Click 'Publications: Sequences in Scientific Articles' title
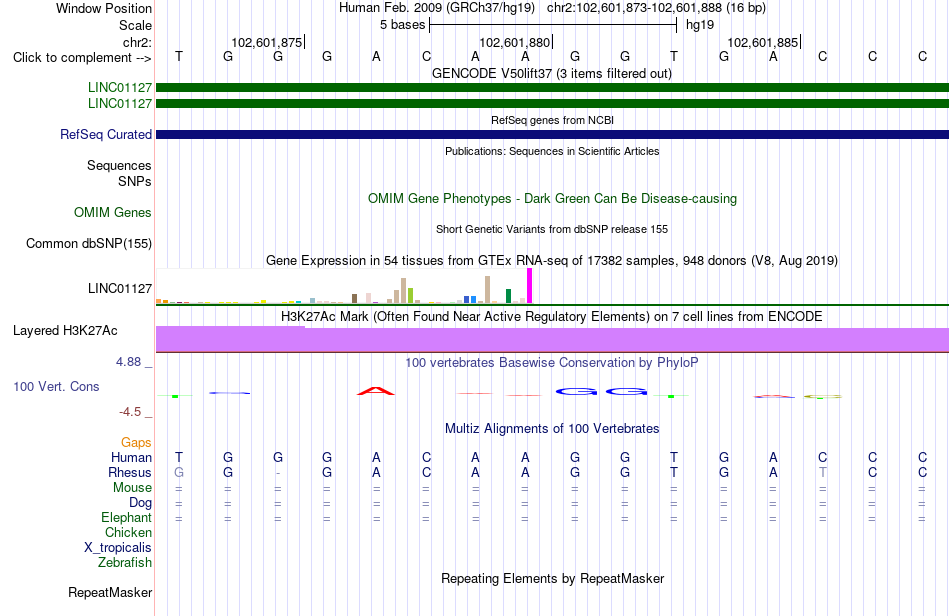The width and height of the screenshot is (950, 616). 552,151
